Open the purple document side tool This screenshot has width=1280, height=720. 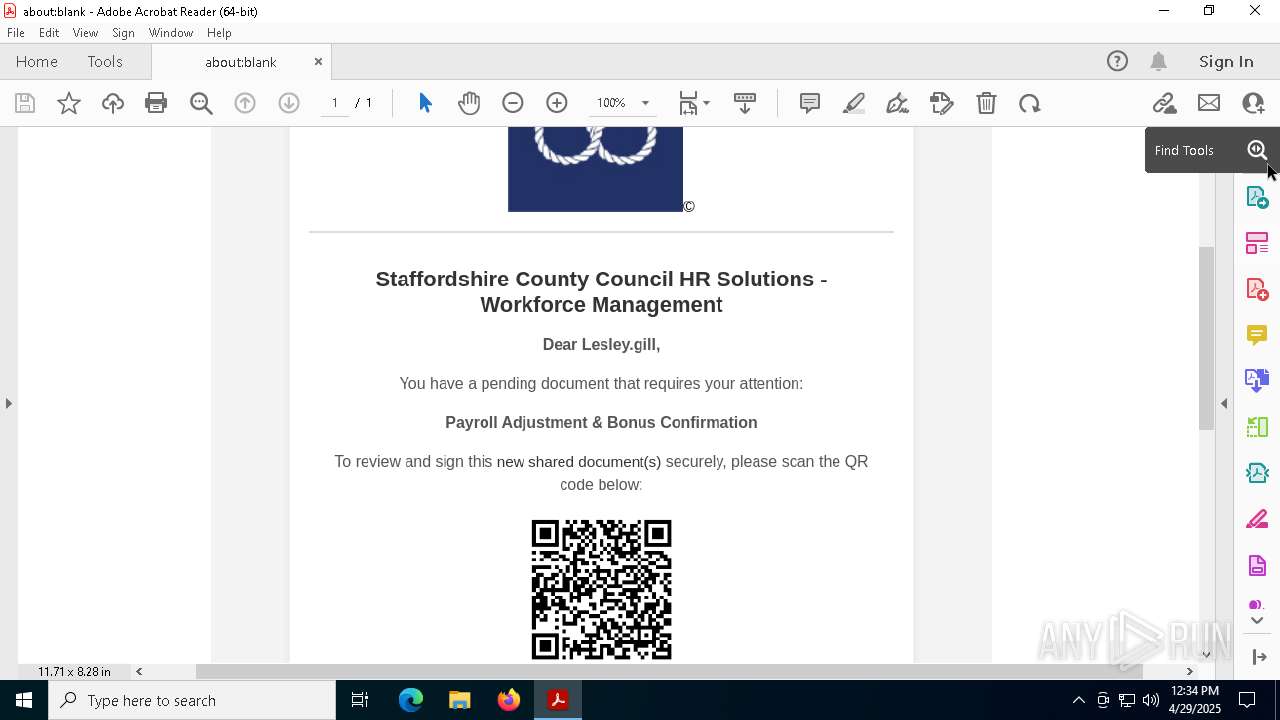[x=1257, y=565]
